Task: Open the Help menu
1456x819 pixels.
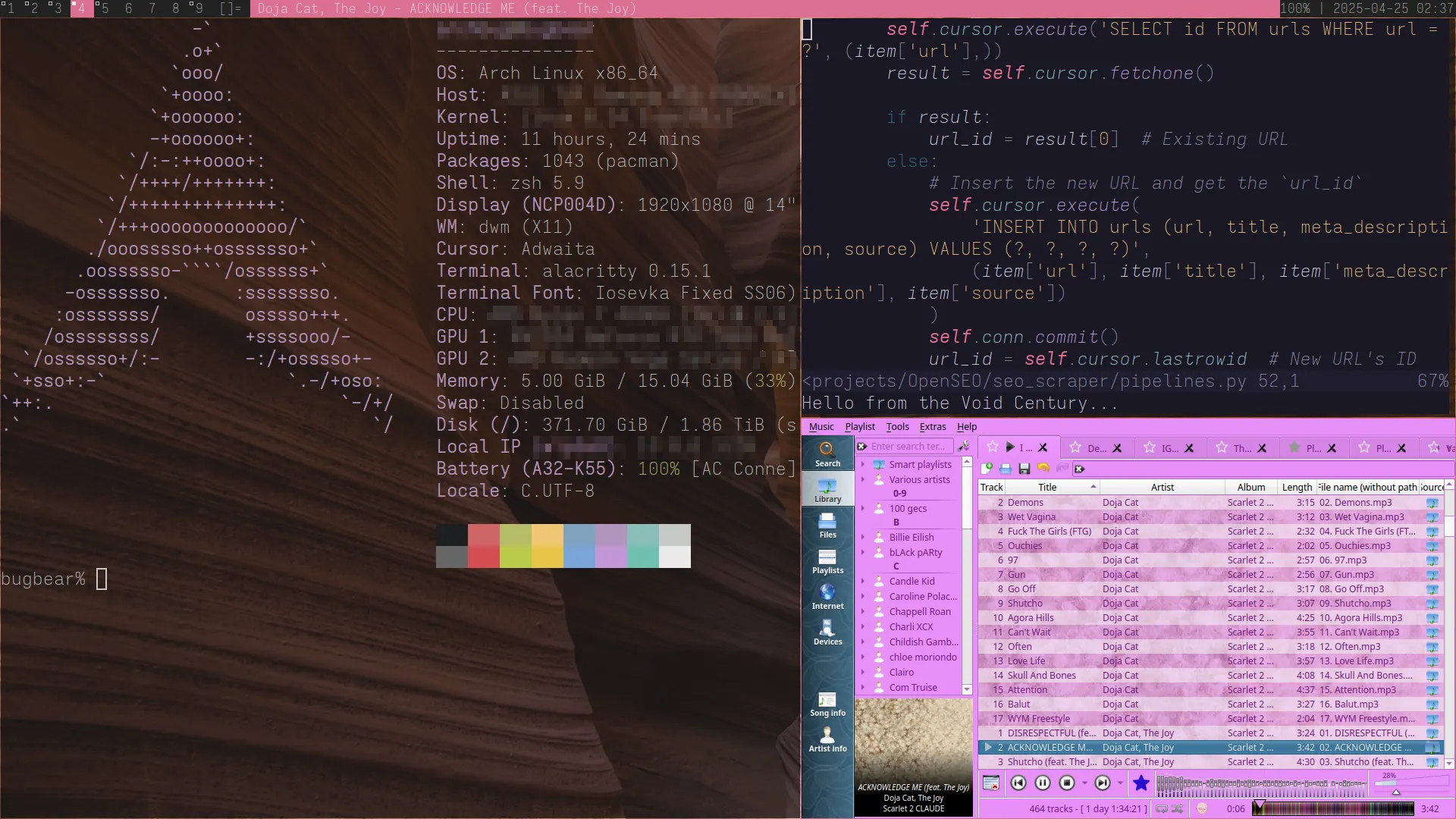Action: click(967, 427)
